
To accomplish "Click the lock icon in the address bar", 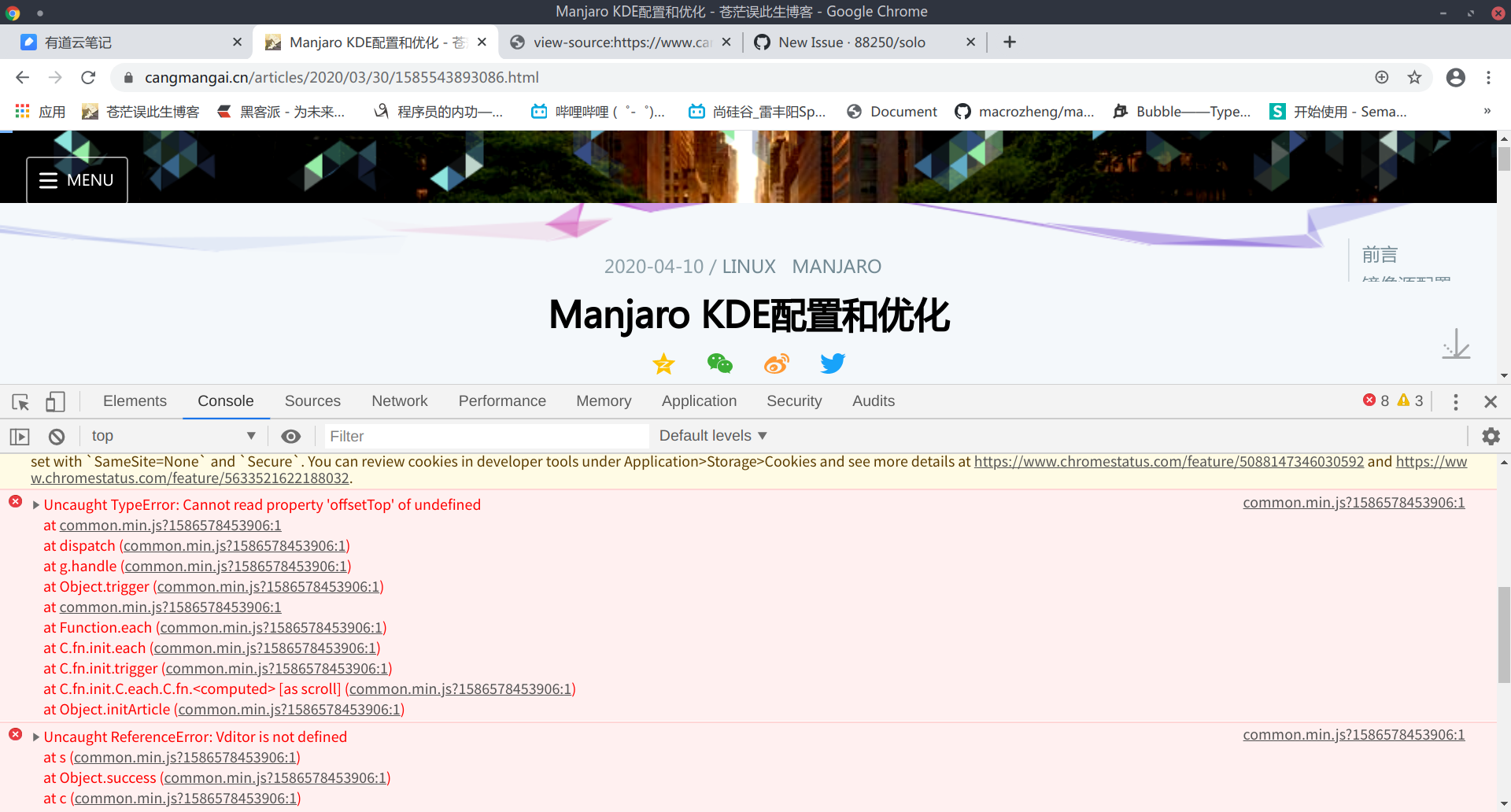I will click(128, 77).
